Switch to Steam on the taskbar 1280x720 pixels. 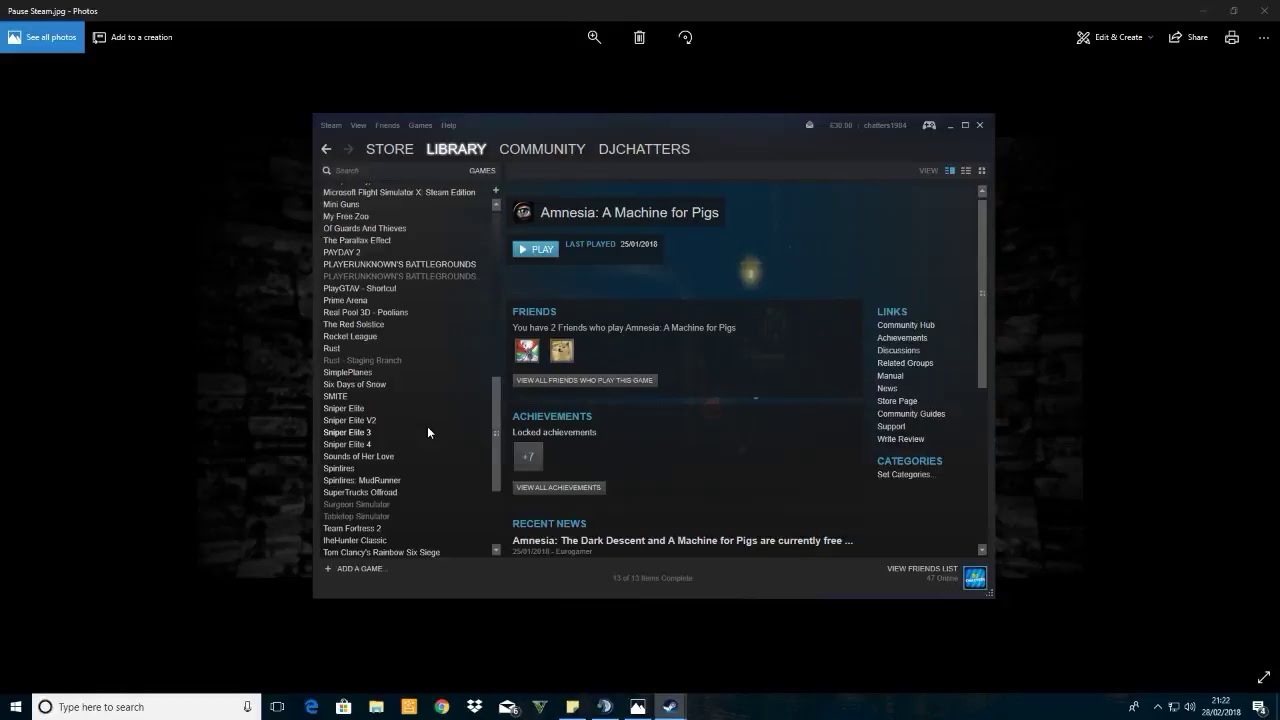coord(670,707)
